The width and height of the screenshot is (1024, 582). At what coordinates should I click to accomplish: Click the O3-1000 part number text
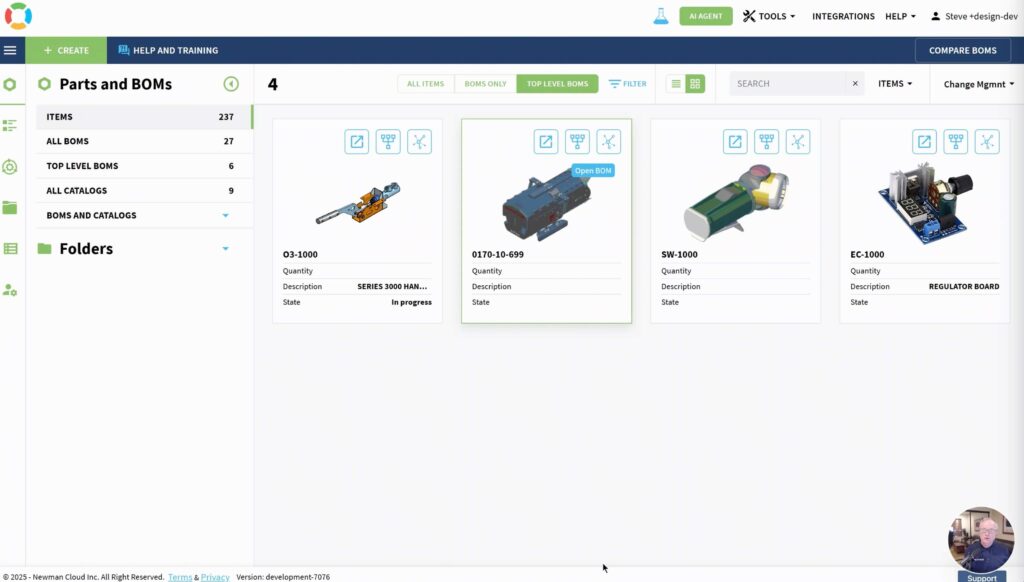pyautogui.click(x=300, y=255)
